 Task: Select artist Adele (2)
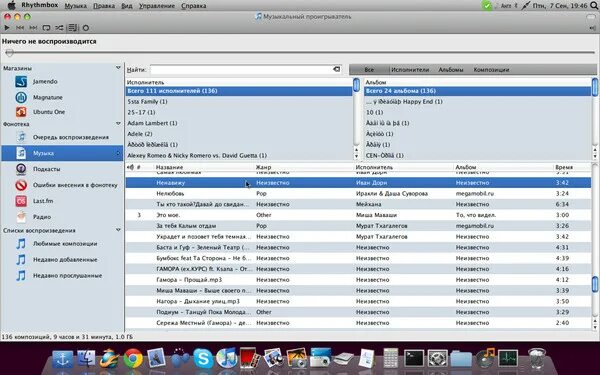(x=239, y=134)
